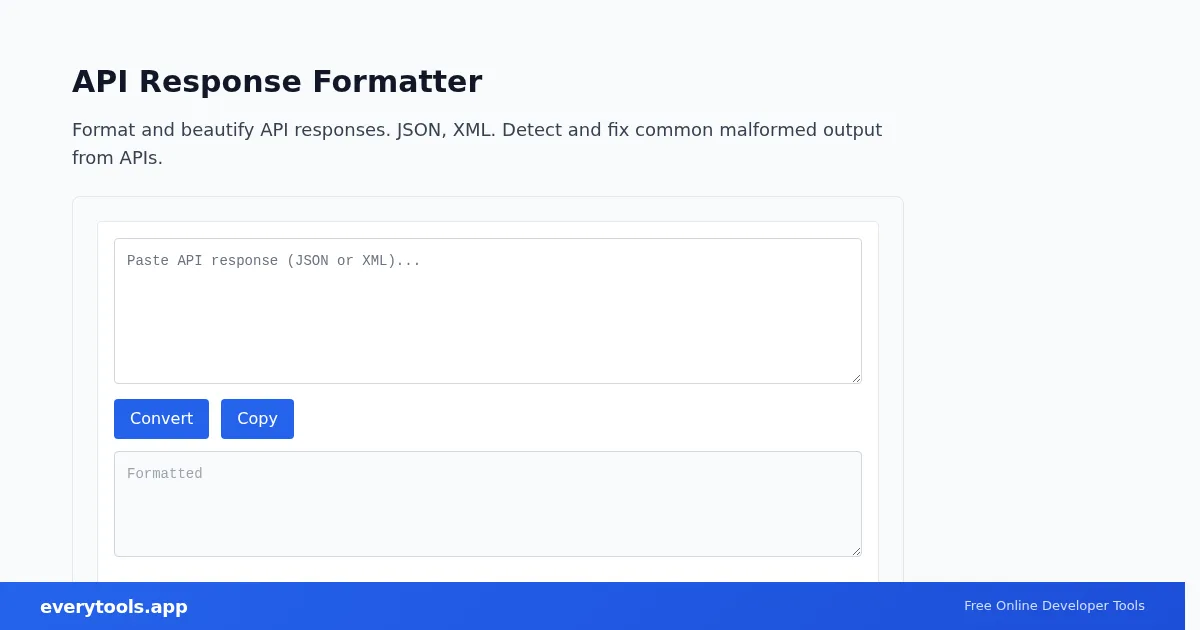Grab the Formatted textarea resize handle
Screen dimensions: 1200x630
coord(855,550)
